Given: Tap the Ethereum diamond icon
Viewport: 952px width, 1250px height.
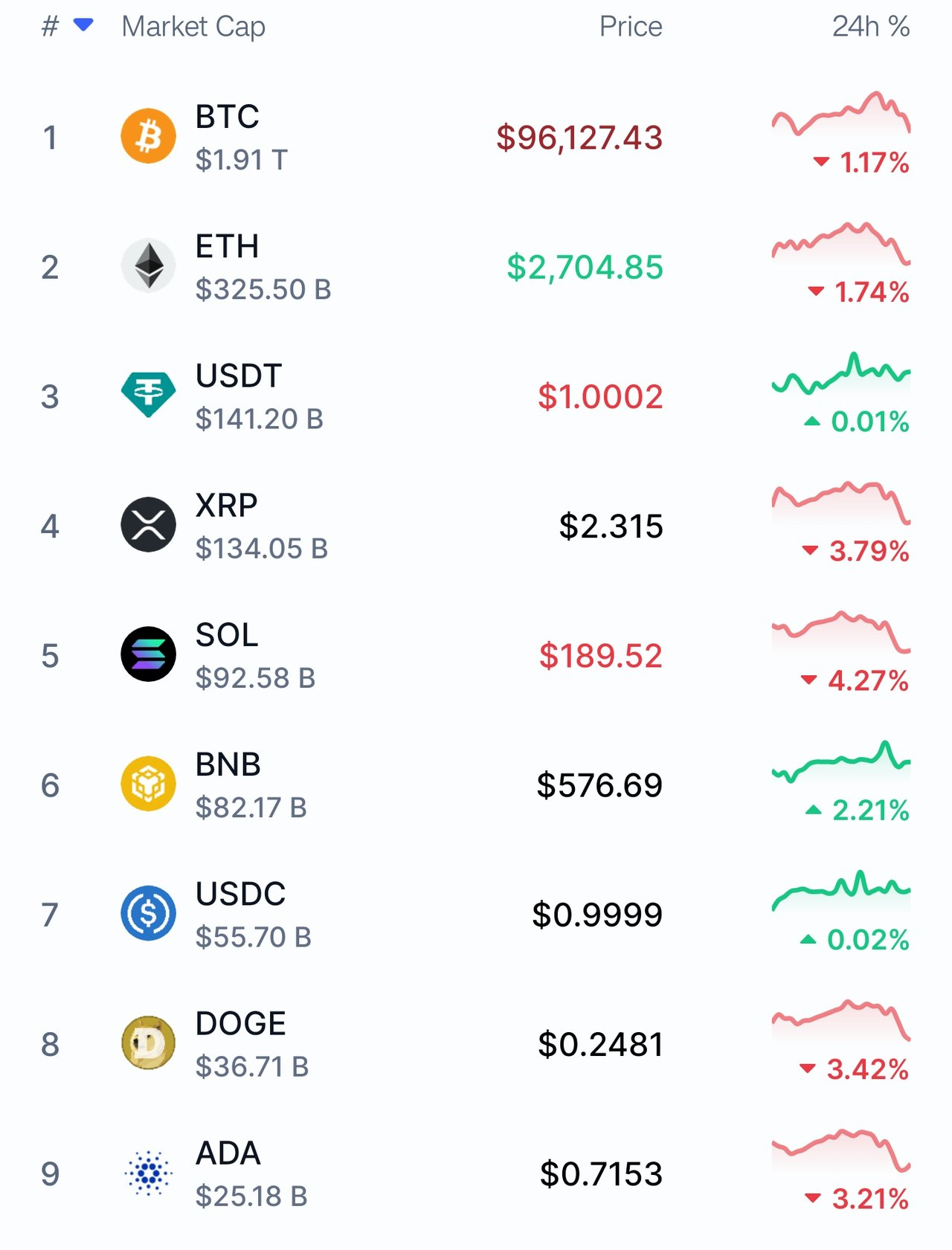Looking at the screenshot, I should [149, 265].
